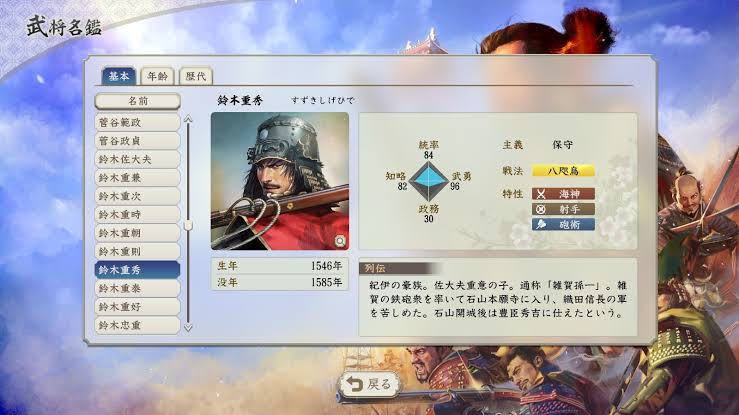Image resolution: width=739 pixels, height=415 pixels.
Task: Select 鈴木重兼 in the name list
Action: (137, 178)
